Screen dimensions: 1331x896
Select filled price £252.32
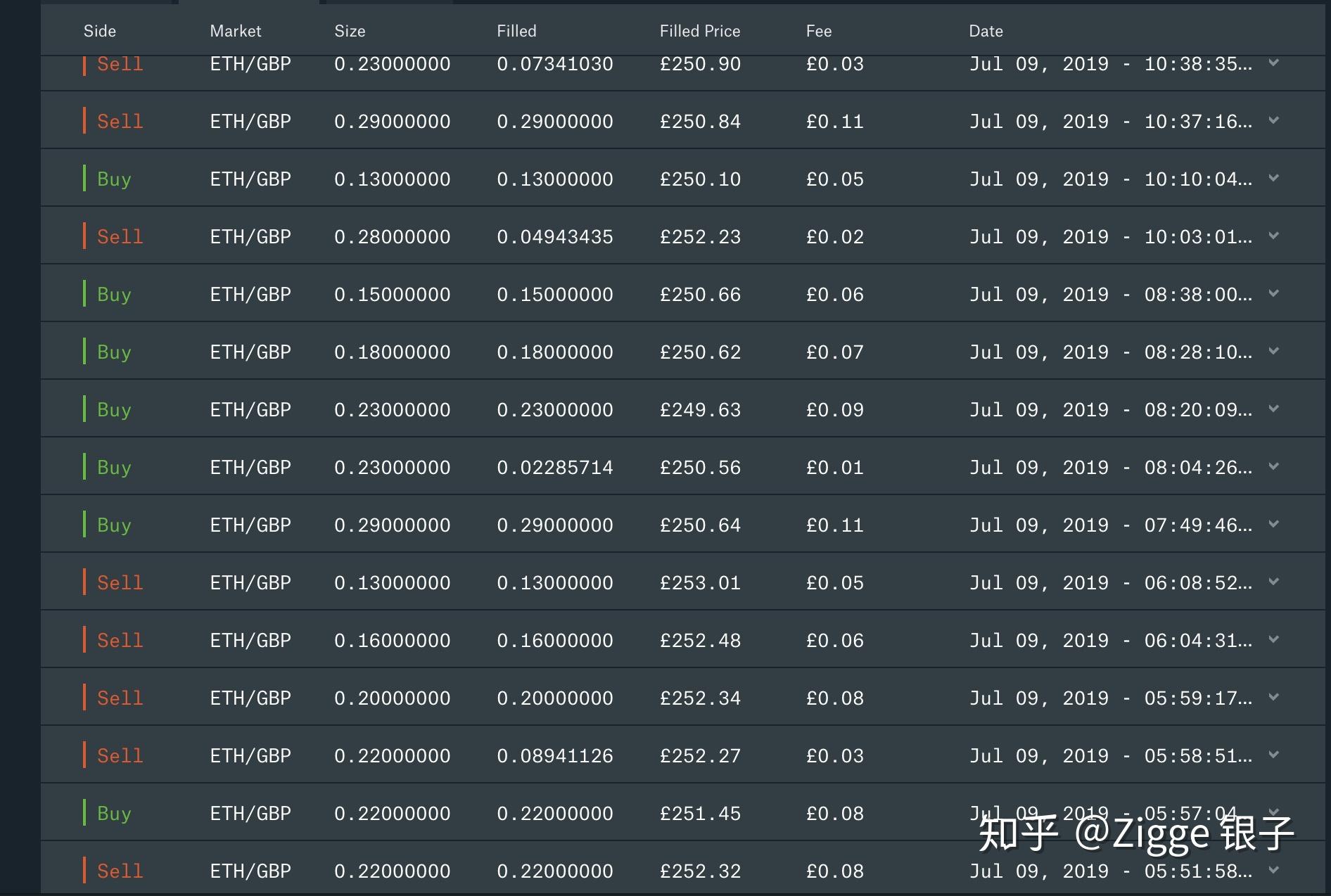pos(700,871)
